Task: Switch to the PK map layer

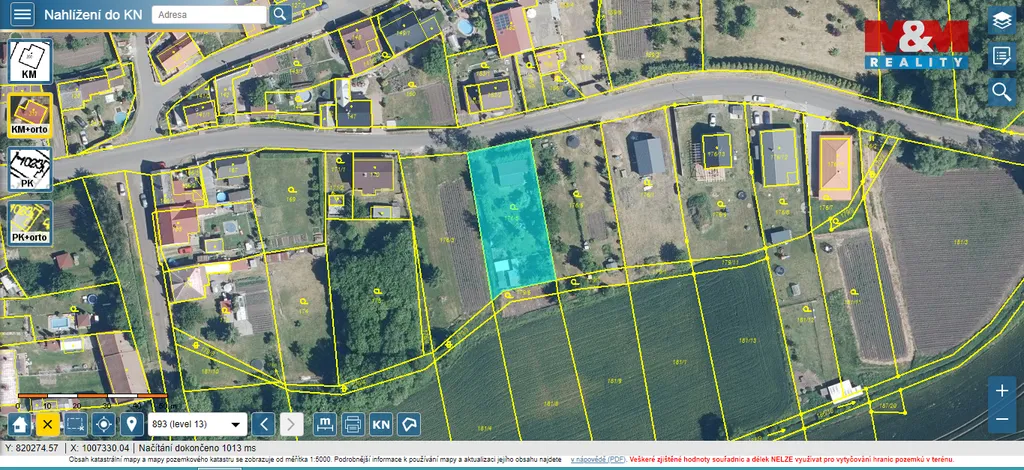Action: point(30,169)
